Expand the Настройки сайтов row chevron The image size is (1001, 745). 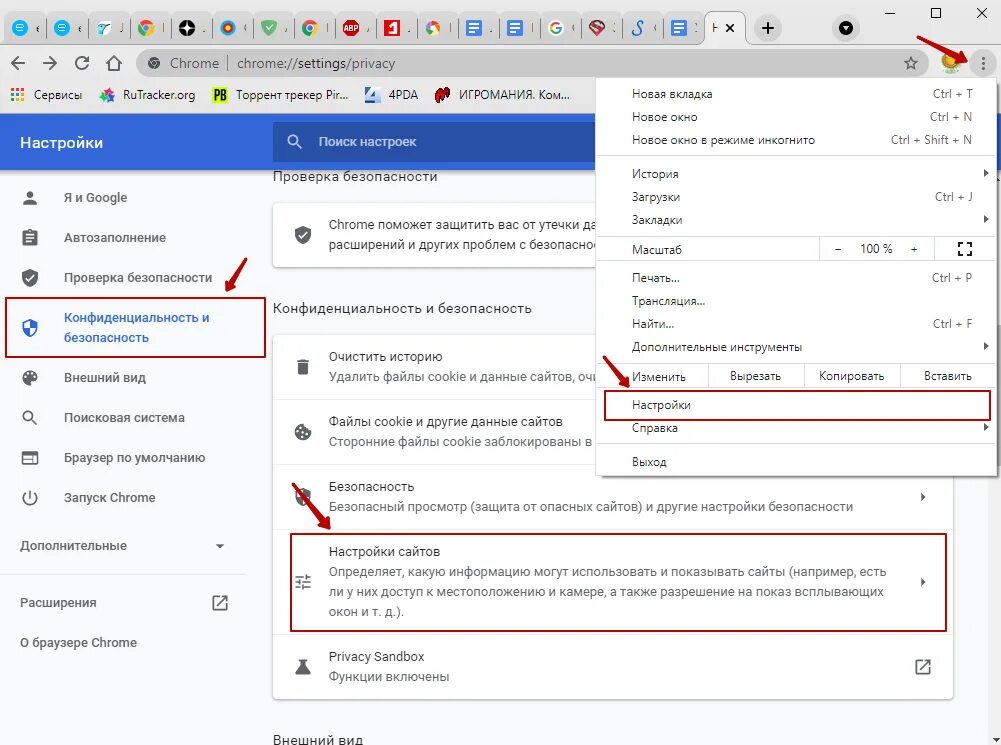coord(922,582)
